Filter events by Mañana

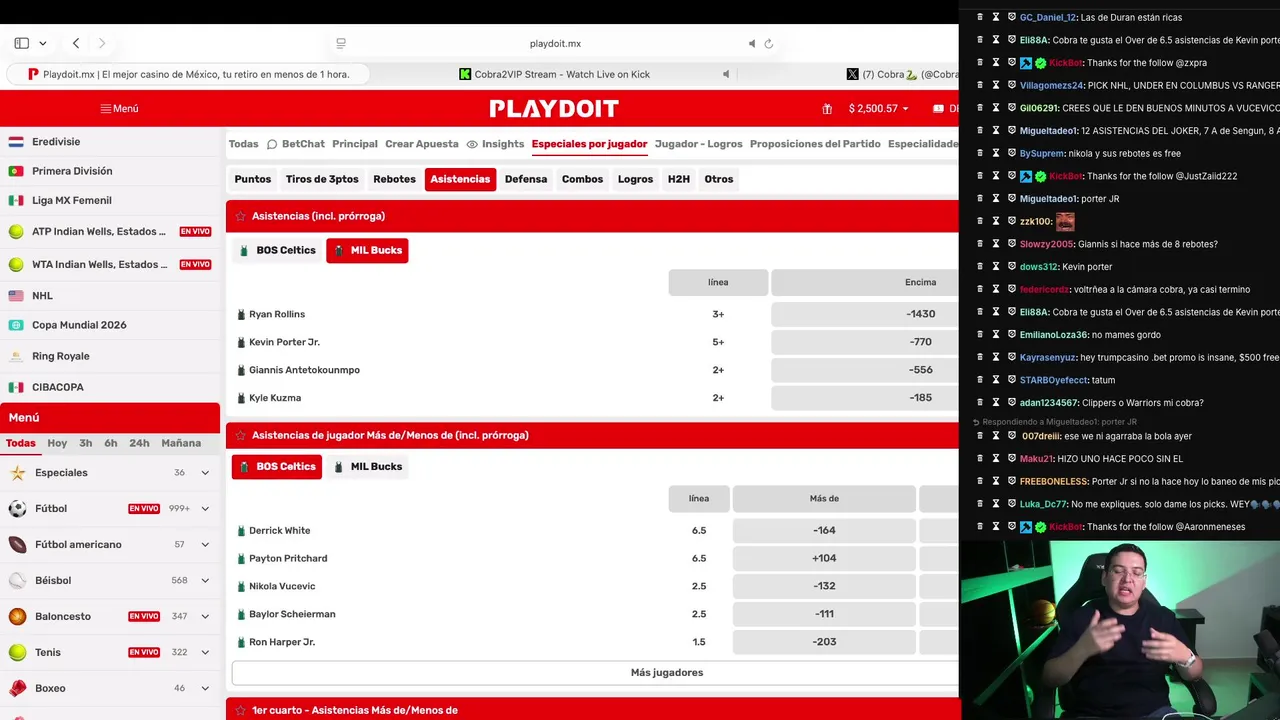181,443
